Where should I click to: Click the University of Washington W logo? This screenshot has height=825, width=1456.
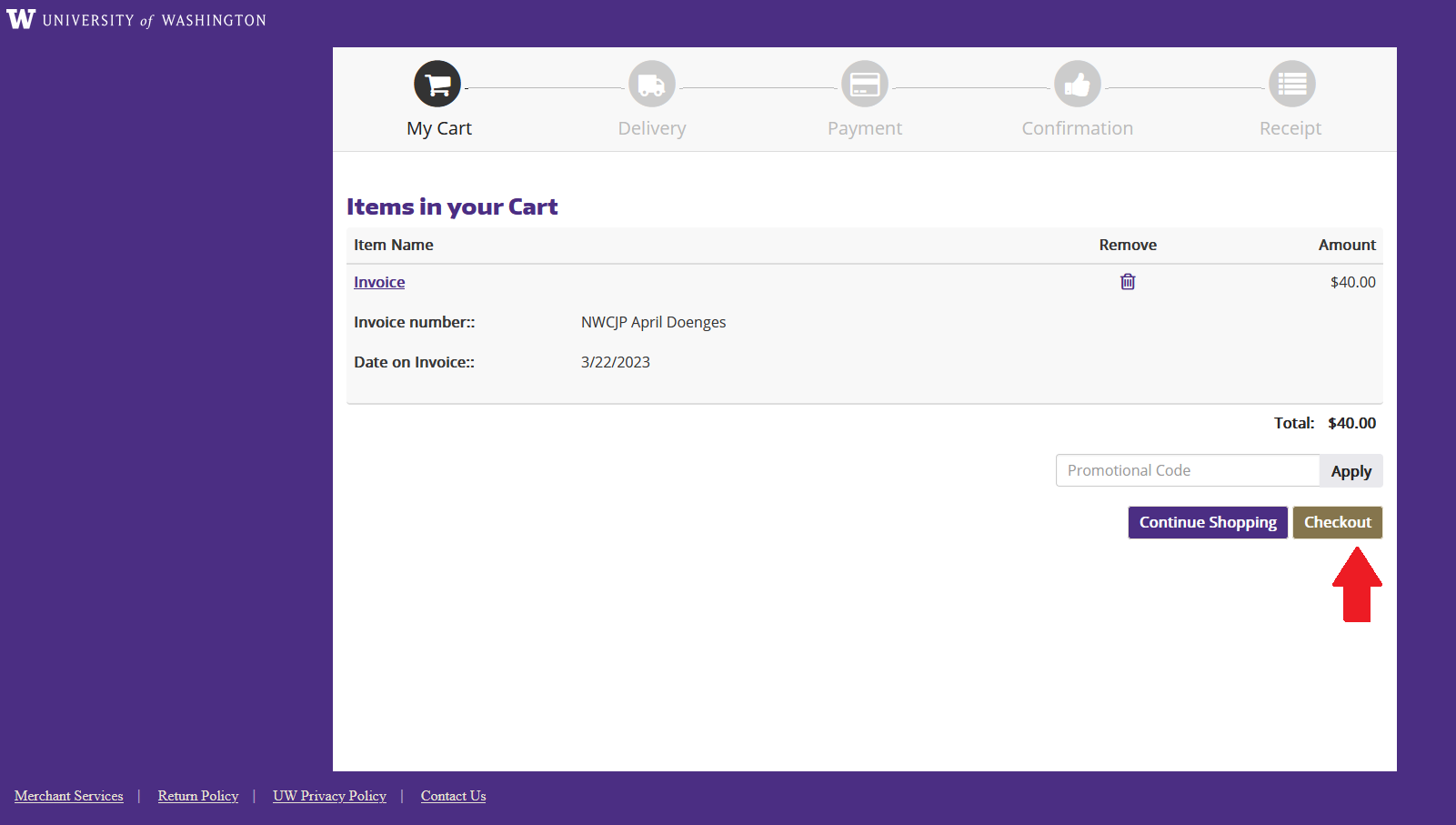21,19
